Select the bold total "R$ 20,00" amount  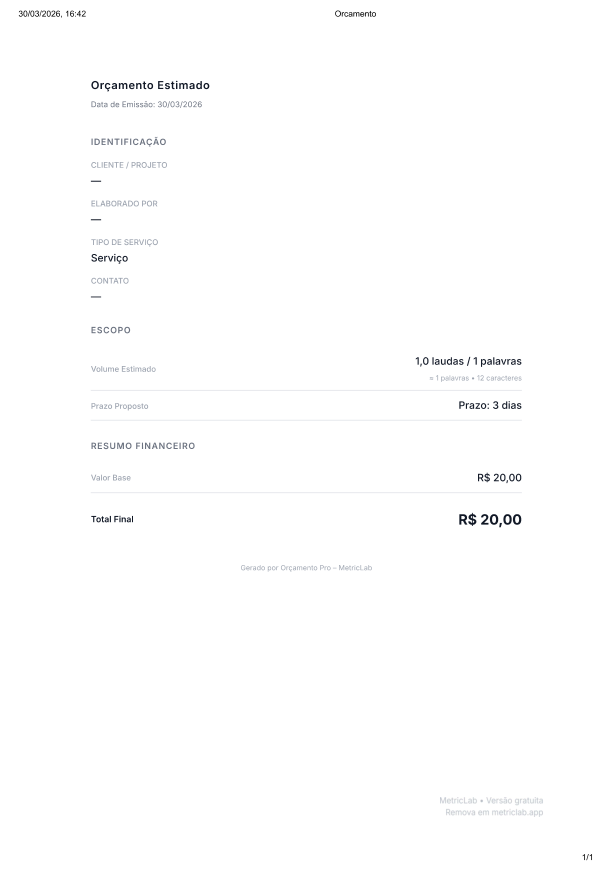pos(489,520)
